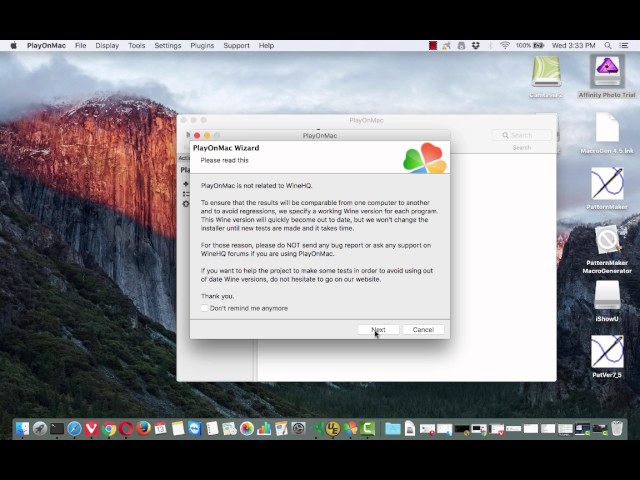
Task: Open Finder from the Dock
Action: pyautogui.click(x=22, y=429)
